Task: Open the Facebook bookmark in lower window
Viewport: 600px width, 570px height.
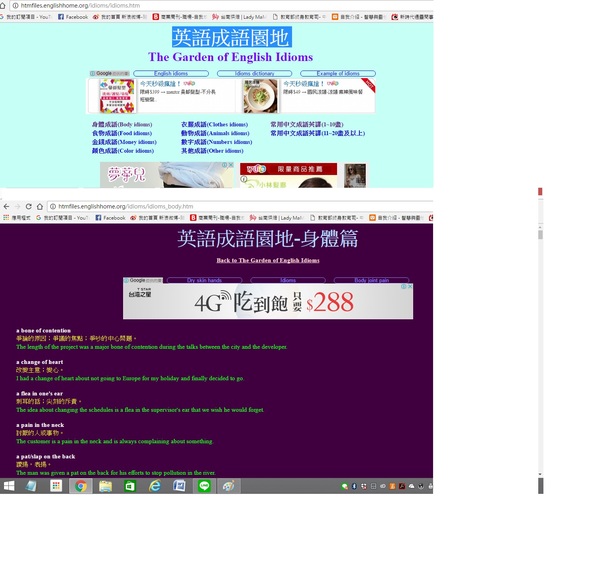Action: pos(110,217)
